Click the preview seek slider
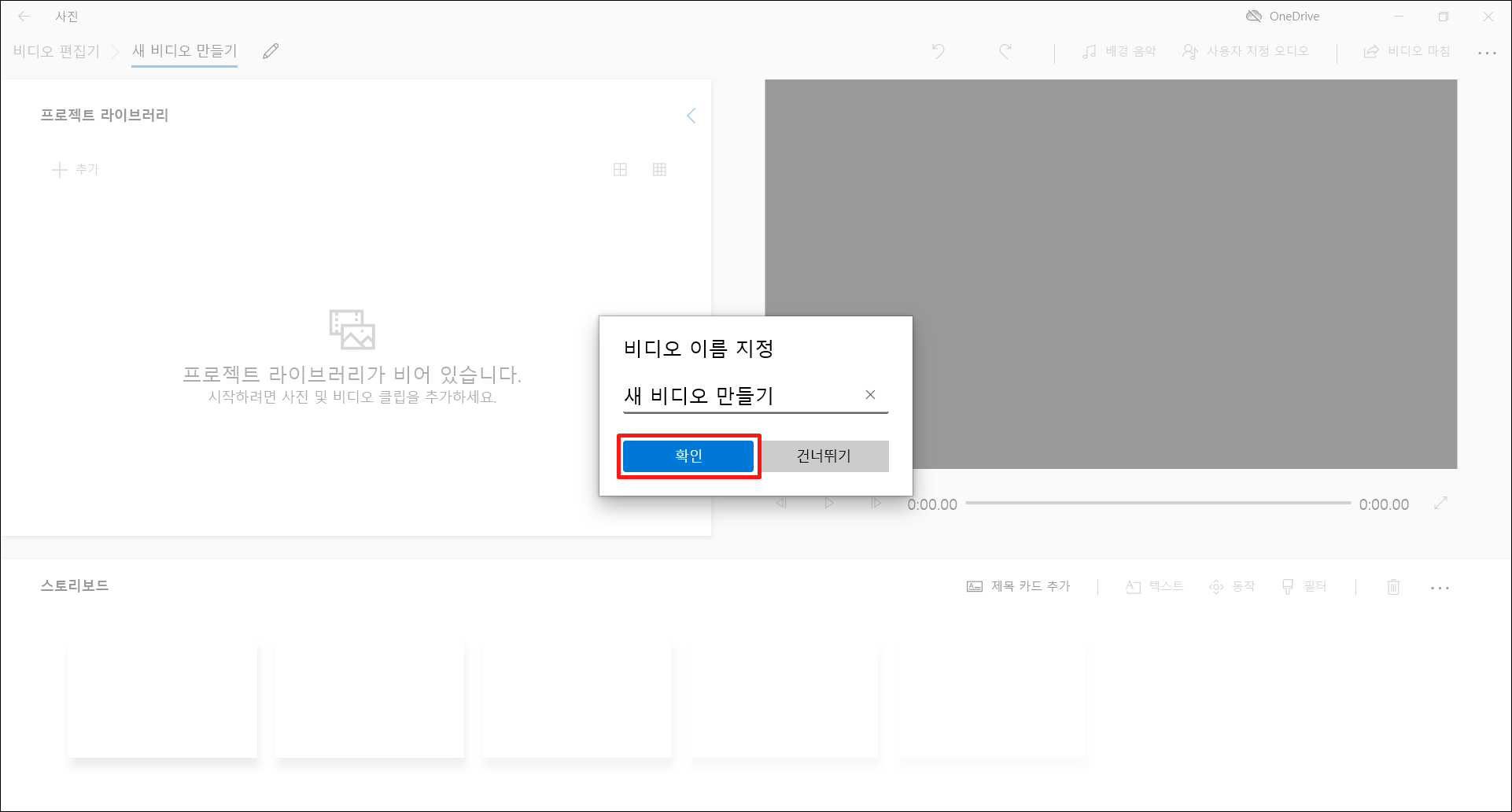This screenshot has height=812, width=1512. point(1158,503)
